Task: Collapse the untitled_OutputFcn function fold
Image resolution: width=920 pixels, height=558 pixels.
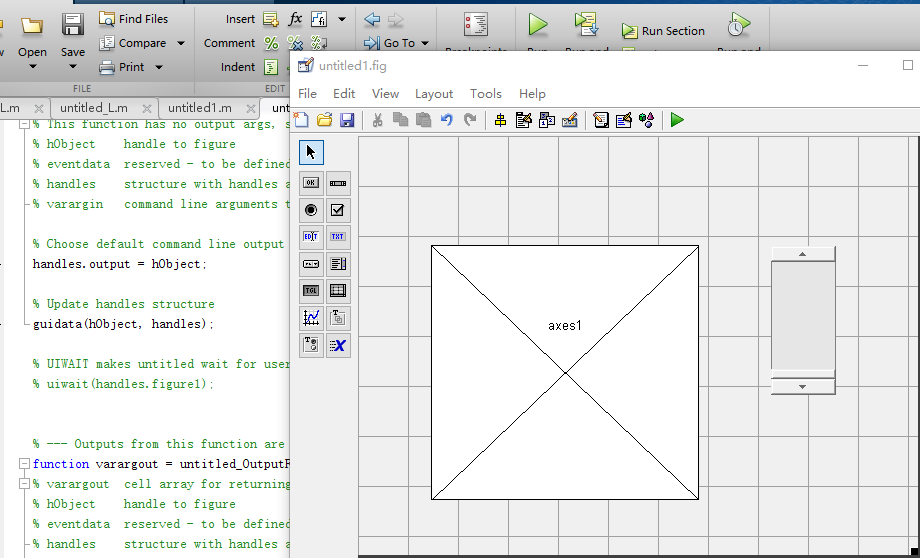Action: pyautogui.click(x=24, y=464)
